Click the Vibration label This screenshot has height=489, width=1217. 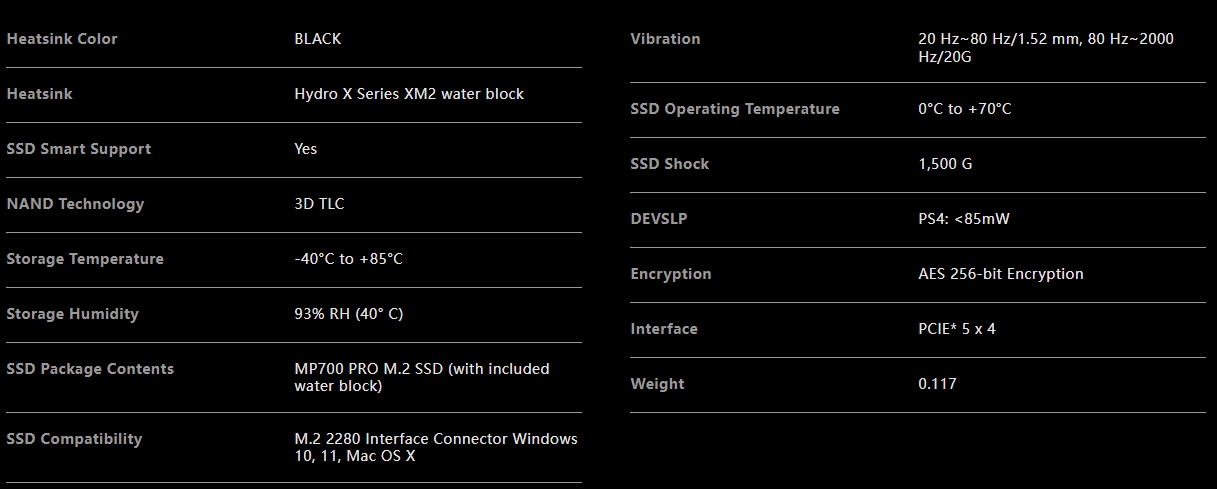click(x=665, y=39)
